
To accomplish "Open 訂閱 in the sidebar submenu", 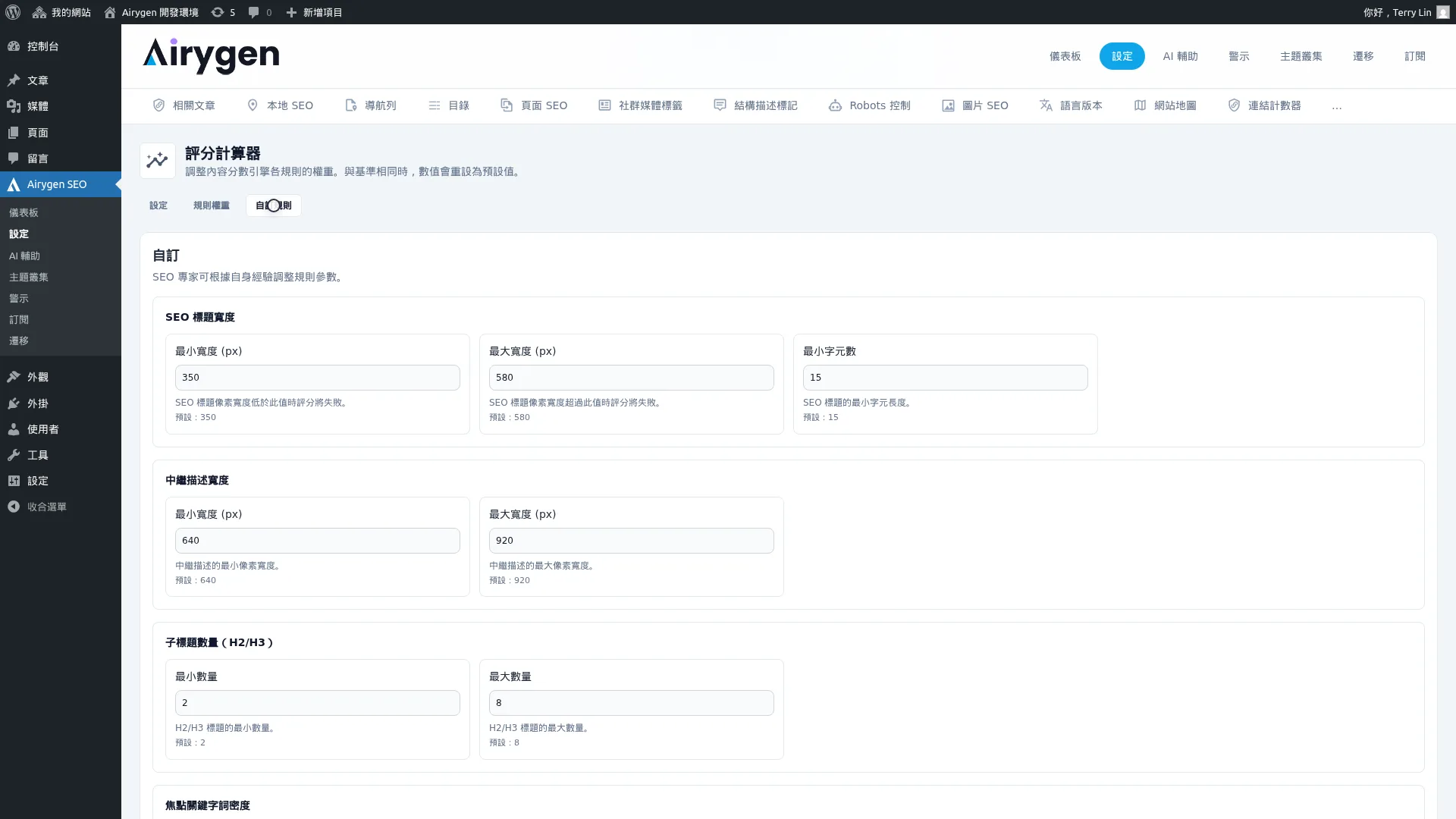I will point(19,320).
